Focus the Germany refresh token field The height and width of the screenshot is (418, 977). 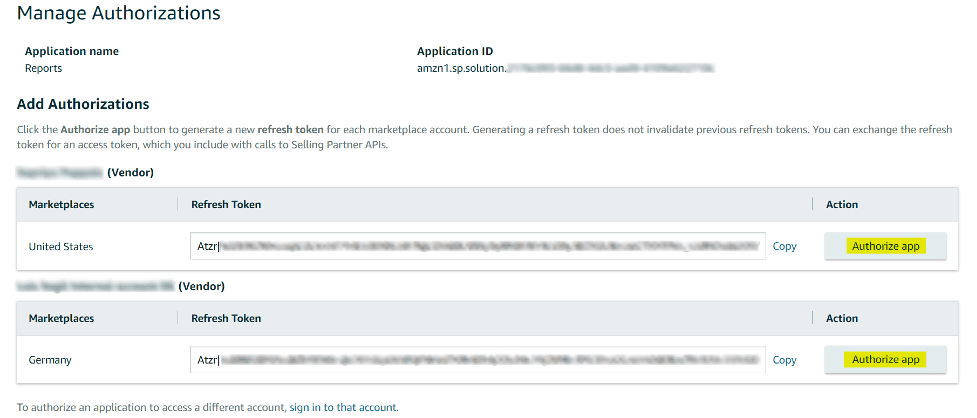pos(478,359)
